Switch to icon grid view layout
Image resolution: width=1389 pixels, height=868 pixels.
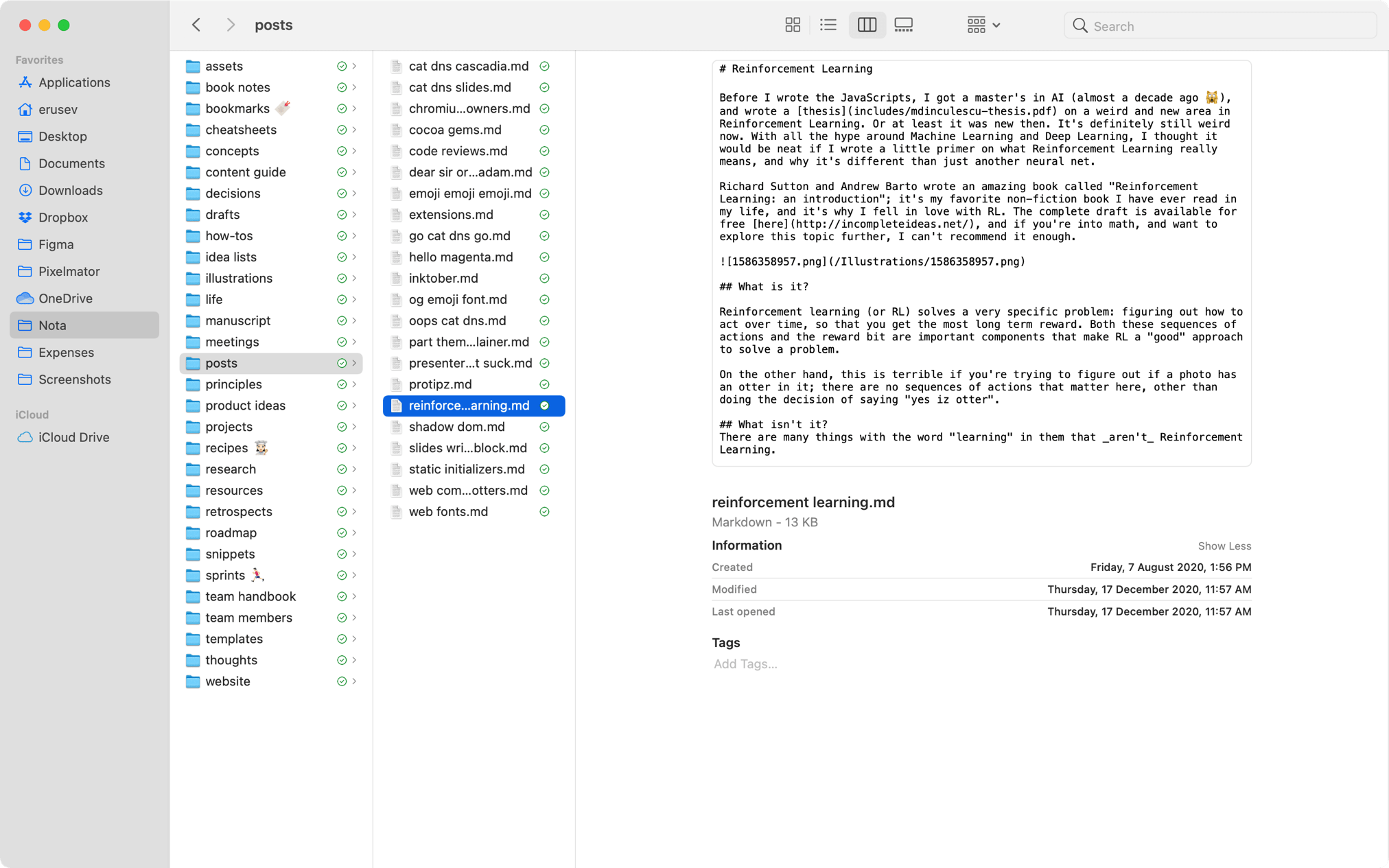pyautogui.click(x=791, y=25)
